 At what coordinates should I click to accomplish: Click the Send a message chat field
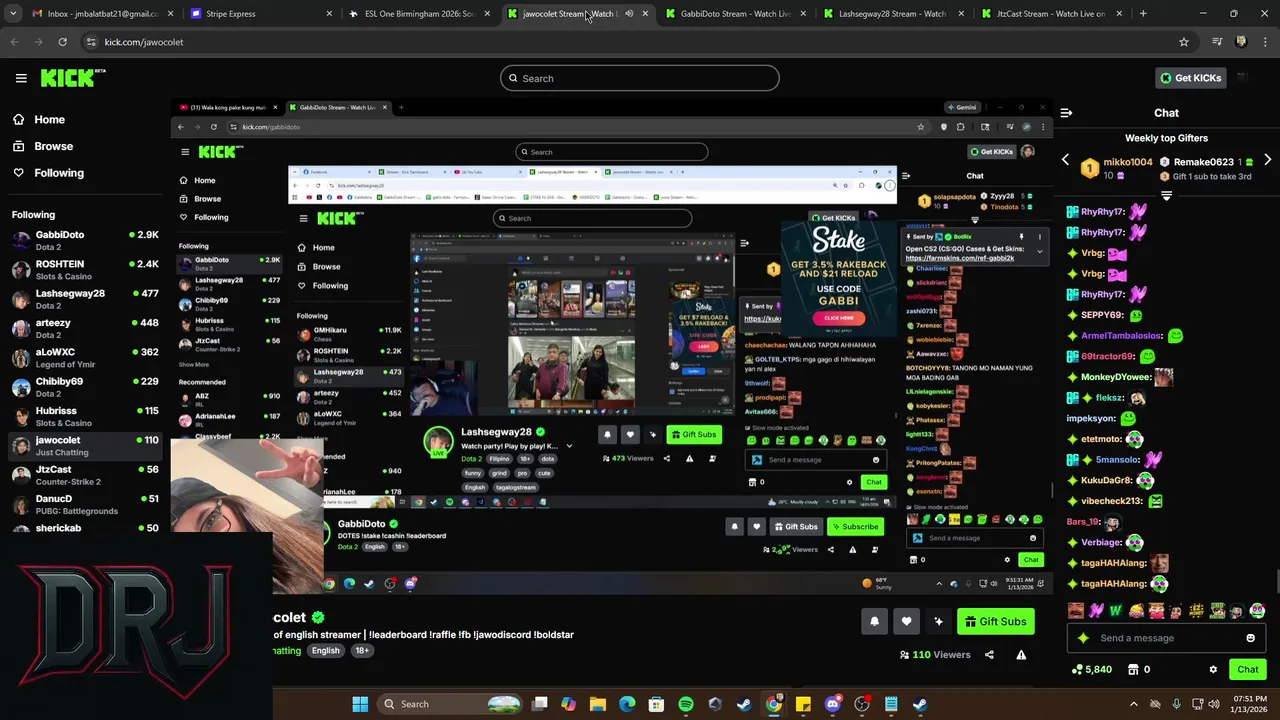click(x=1166, y=638)
